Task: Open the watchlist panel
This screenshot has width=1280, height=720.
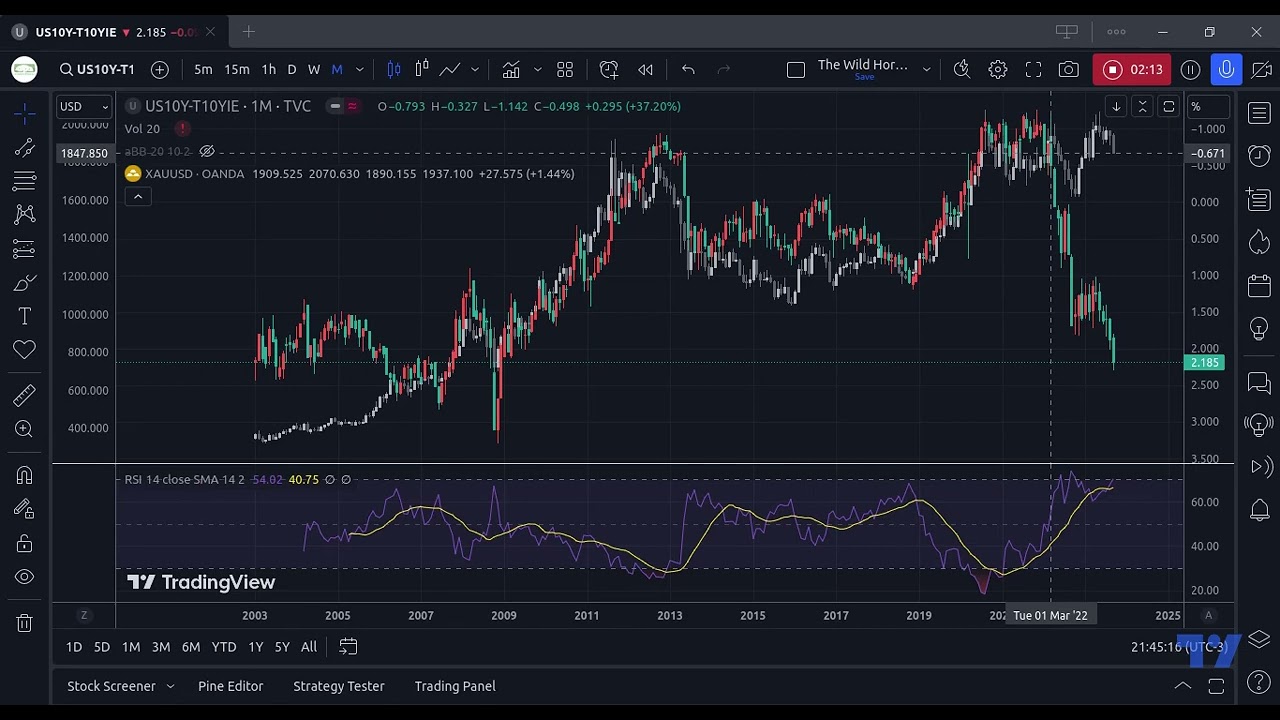Action: [x=1260, y=113]
